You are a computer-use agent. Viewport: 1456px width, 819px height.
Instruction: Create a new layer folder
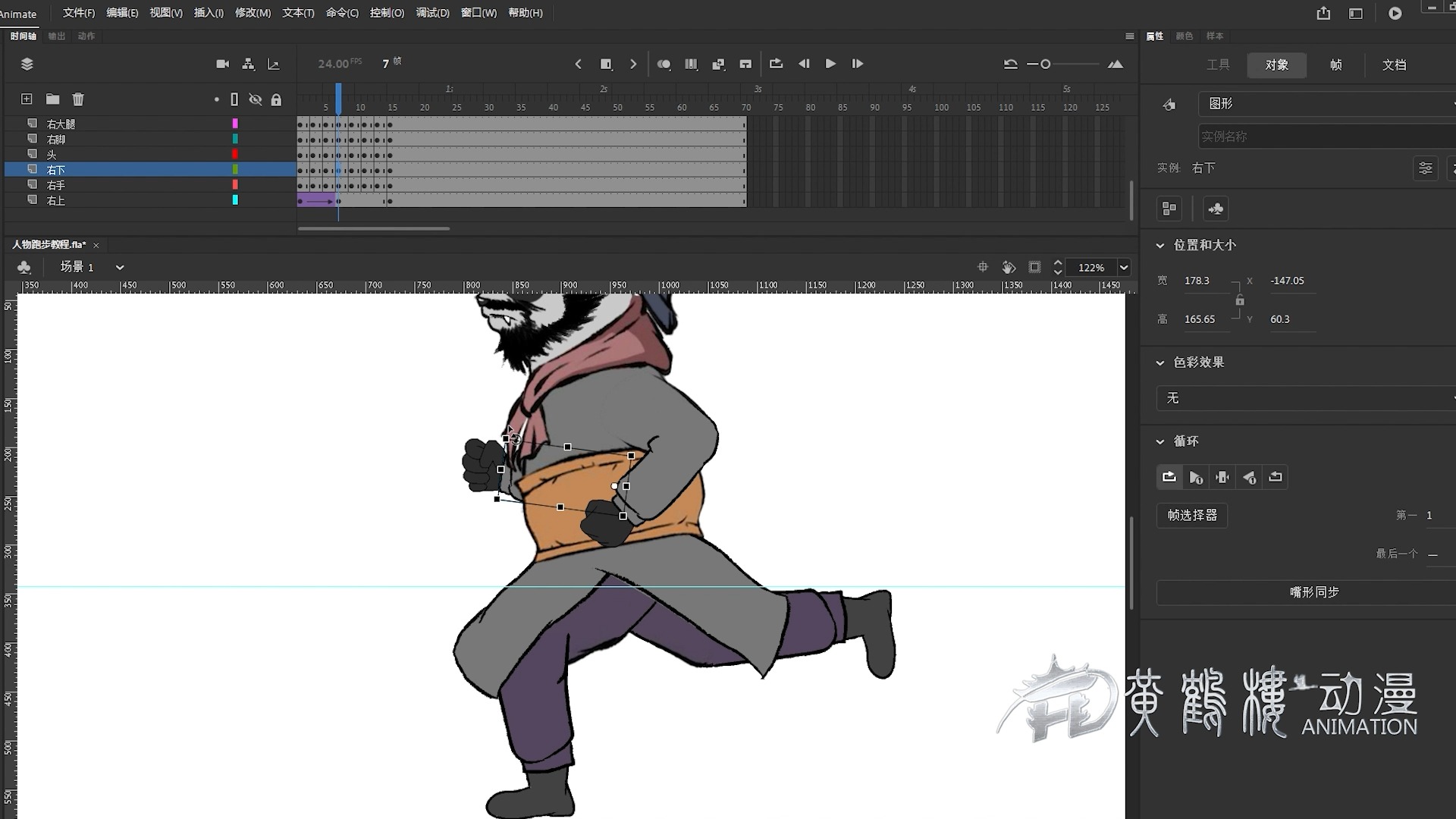(52, 99)
